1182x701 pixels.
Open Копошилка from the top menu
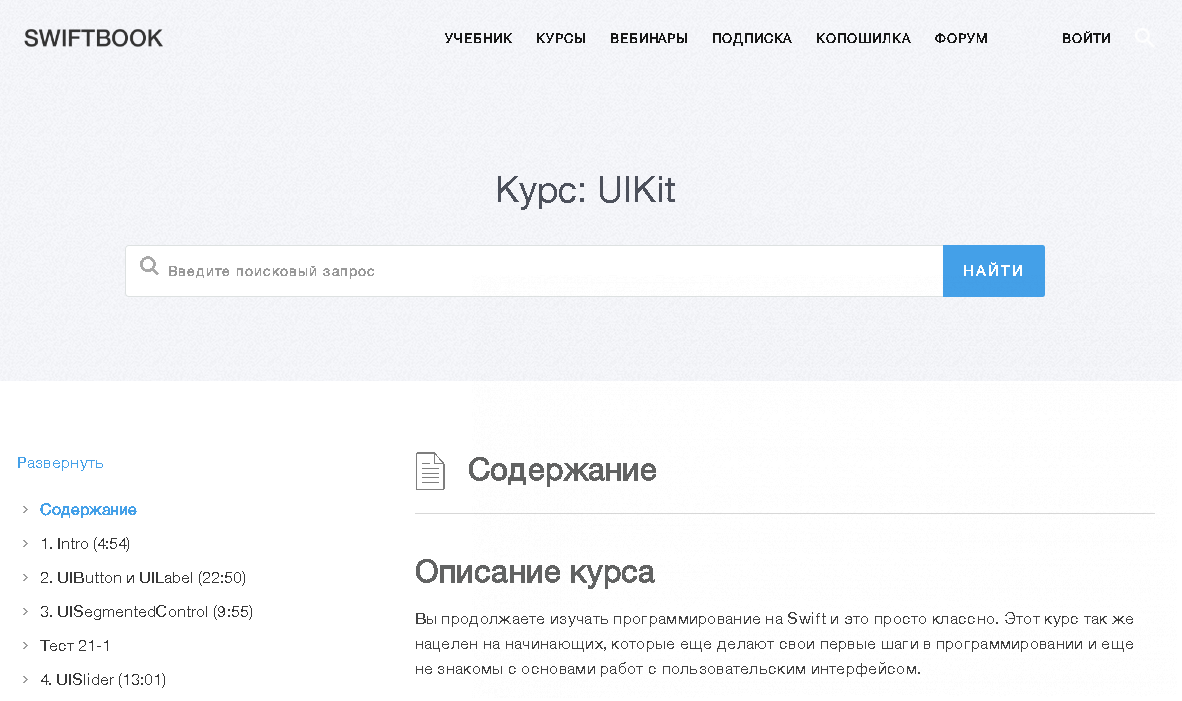pos(863,39)
